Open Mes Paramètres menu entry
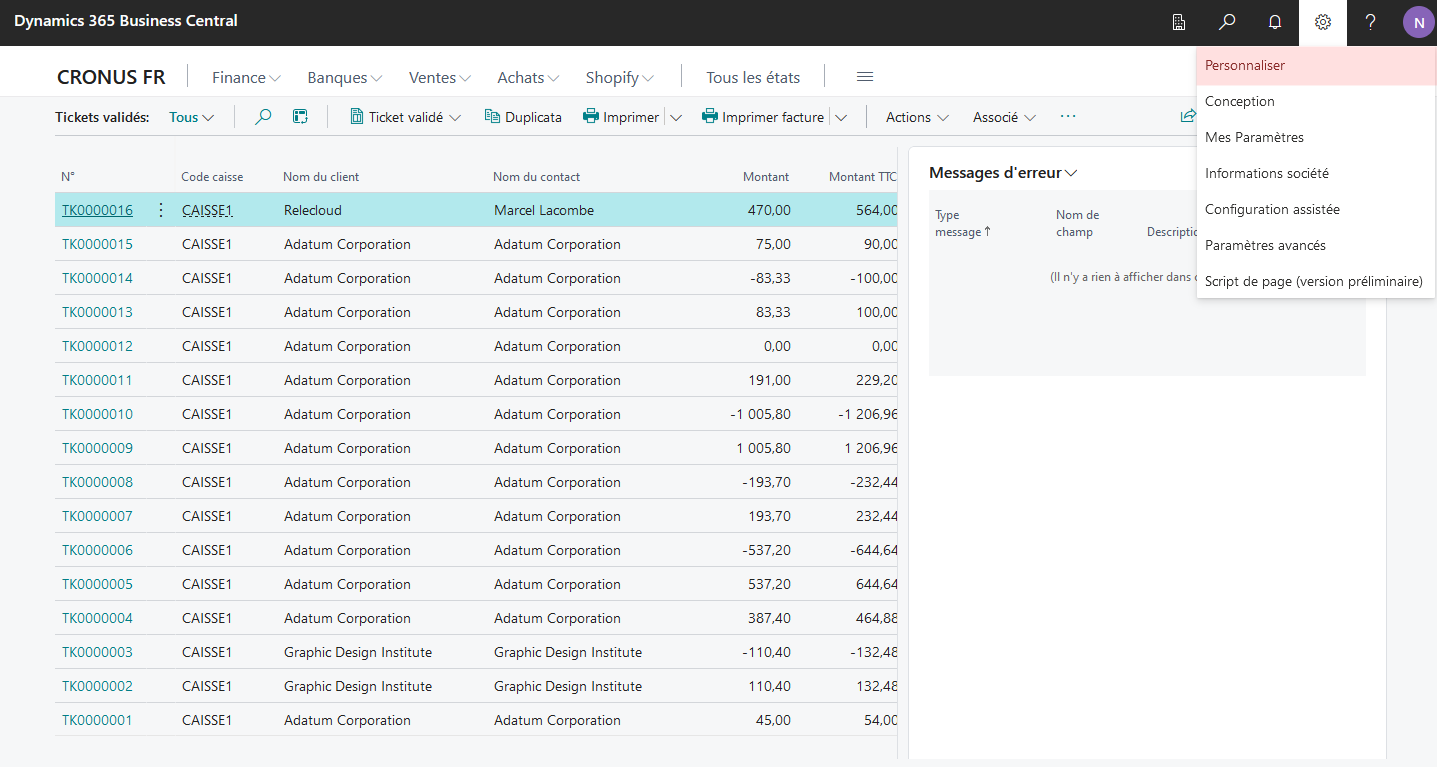 pos(1316,137)
